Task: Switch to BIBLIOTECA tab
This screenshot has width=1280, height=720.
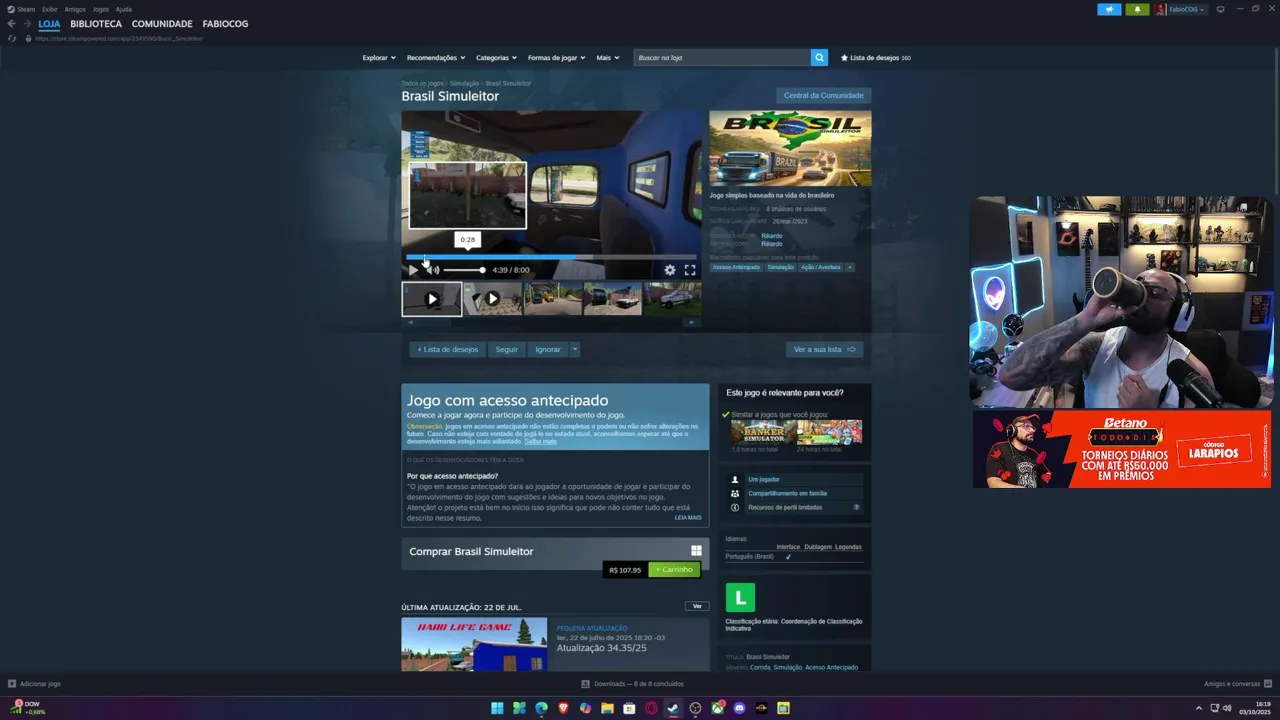Action: (96, 24)
